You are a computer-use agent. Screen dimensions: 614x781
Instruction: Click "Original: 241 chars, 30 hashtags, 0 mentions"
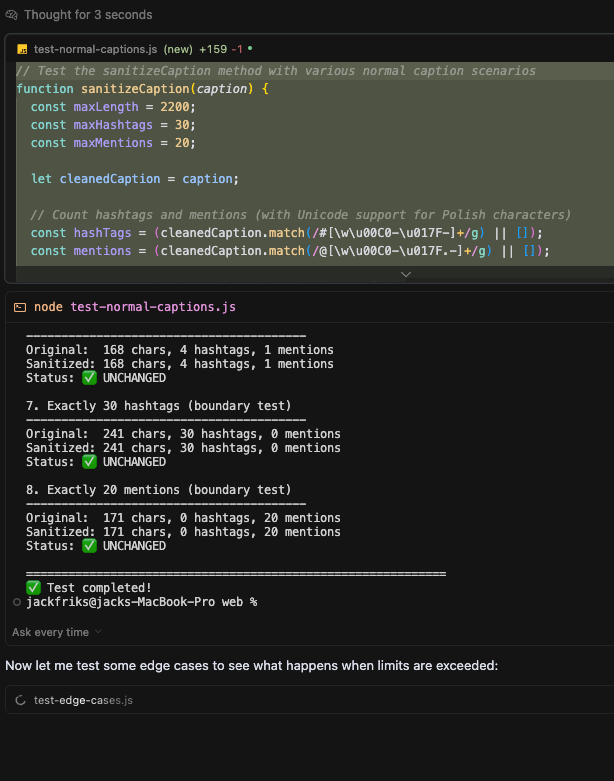click(x=183, y=434)
